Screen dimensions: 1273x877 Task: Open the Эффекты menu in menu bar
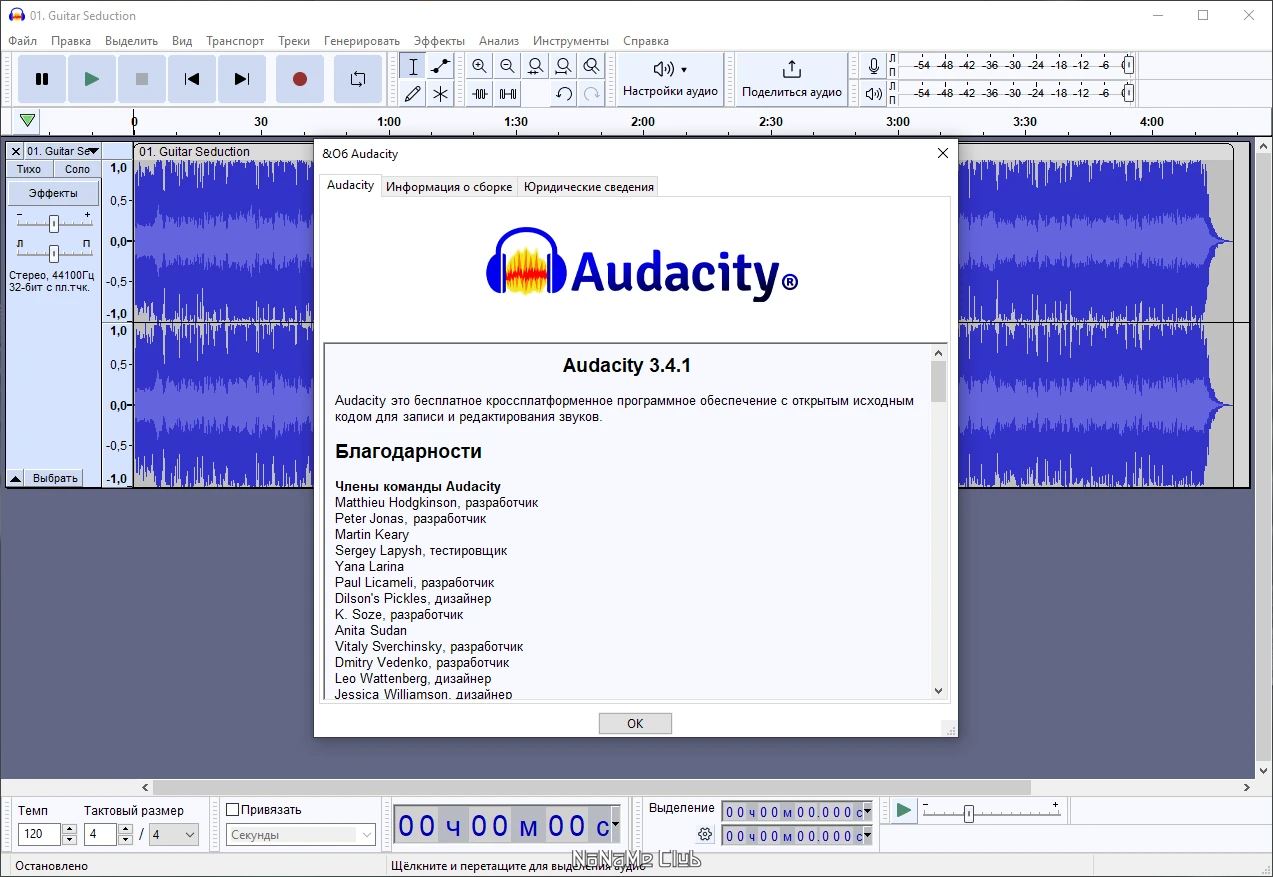pos(439,41)
